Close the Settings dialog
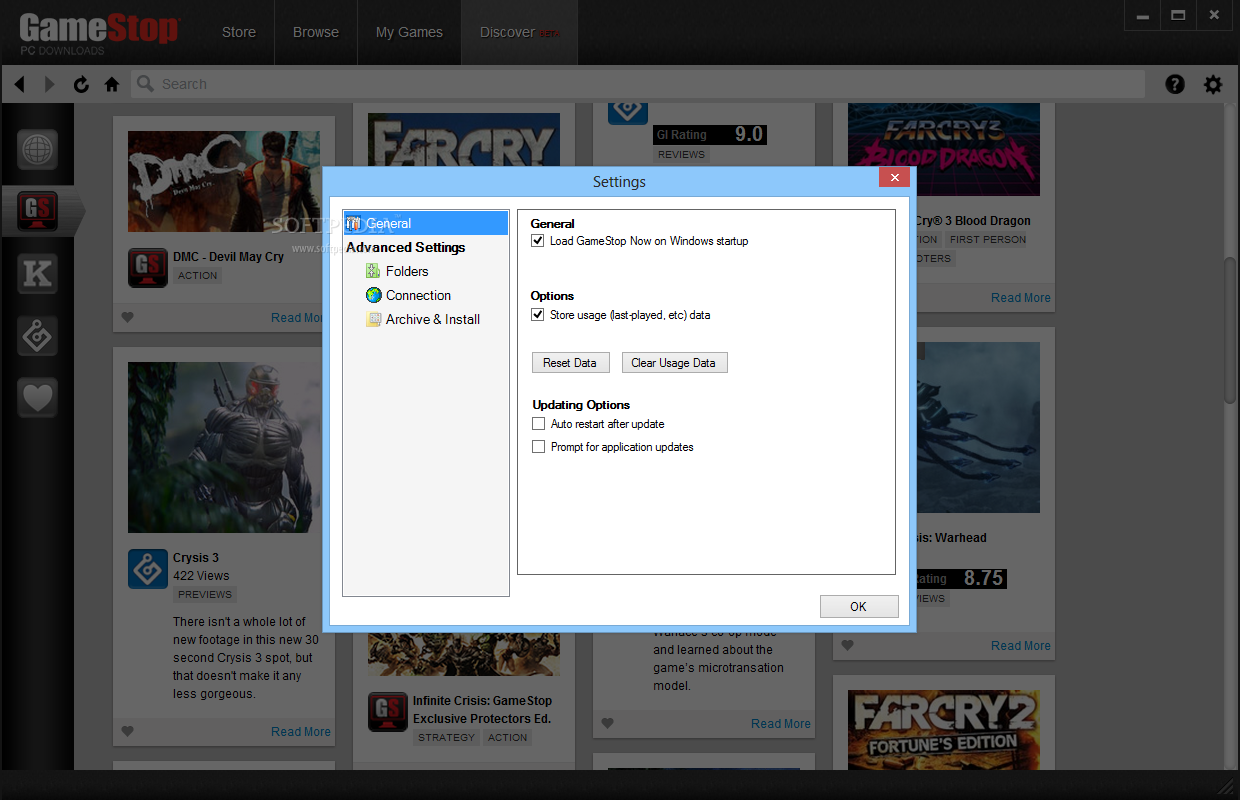Image resolution: width=1240 pixels, height=800 pixels. 894,178
